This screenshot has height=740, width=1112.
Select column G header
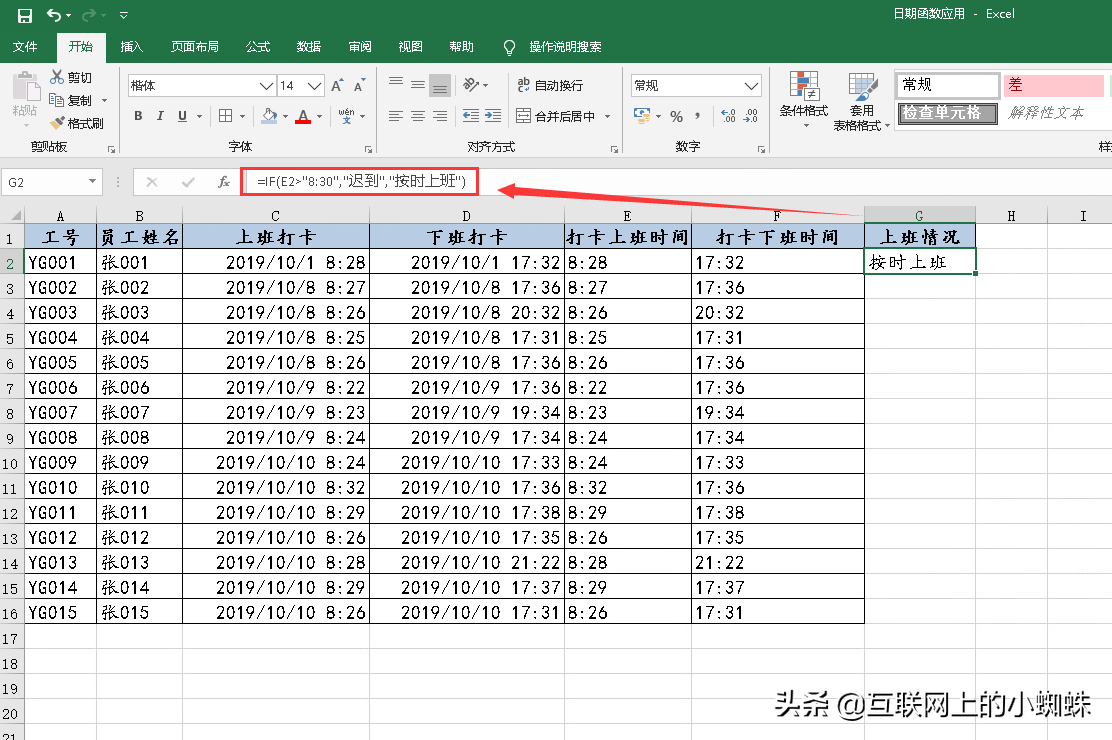point(919,215)
